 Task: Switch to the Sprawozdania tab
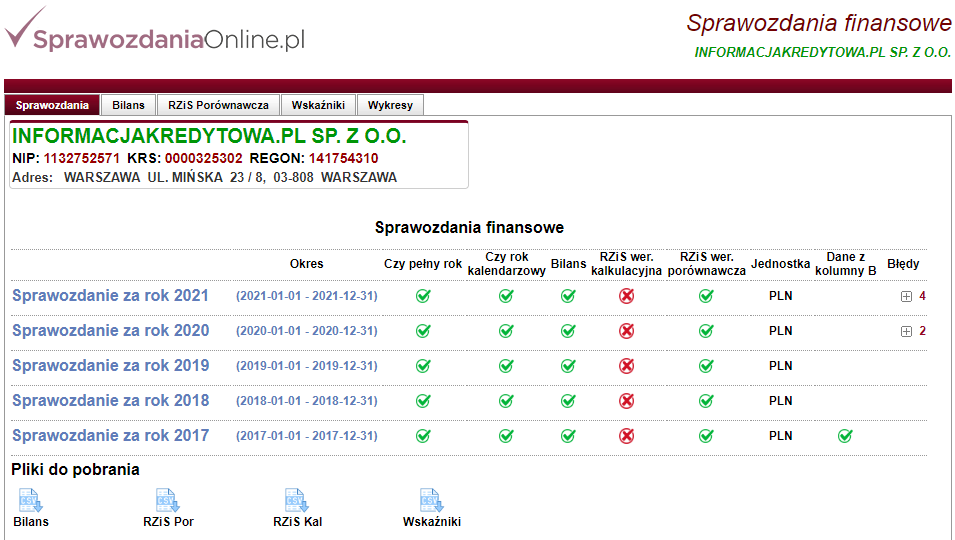point(52,105)
